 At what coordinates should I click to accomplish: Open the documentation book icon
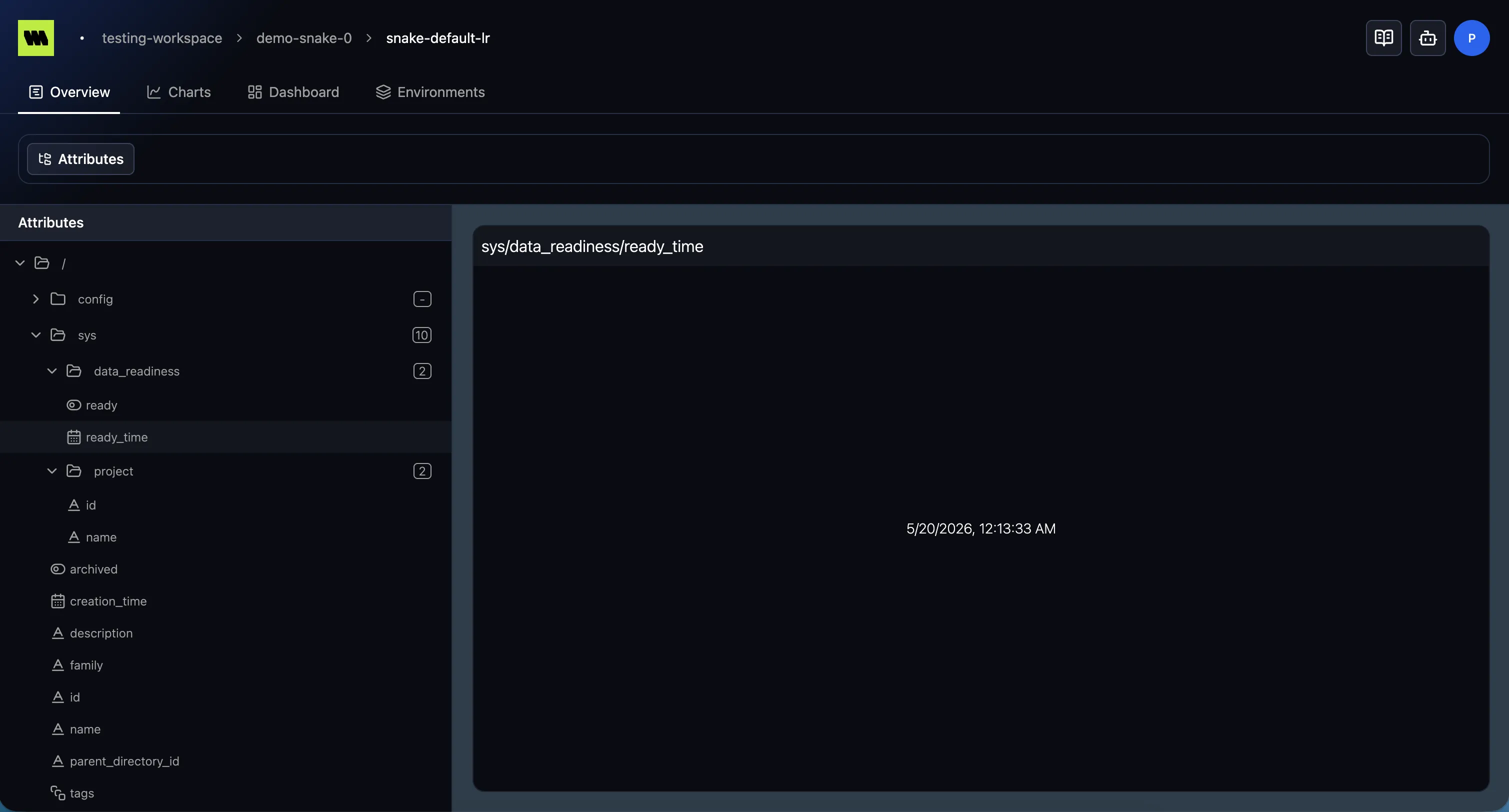pos(1383,38)
